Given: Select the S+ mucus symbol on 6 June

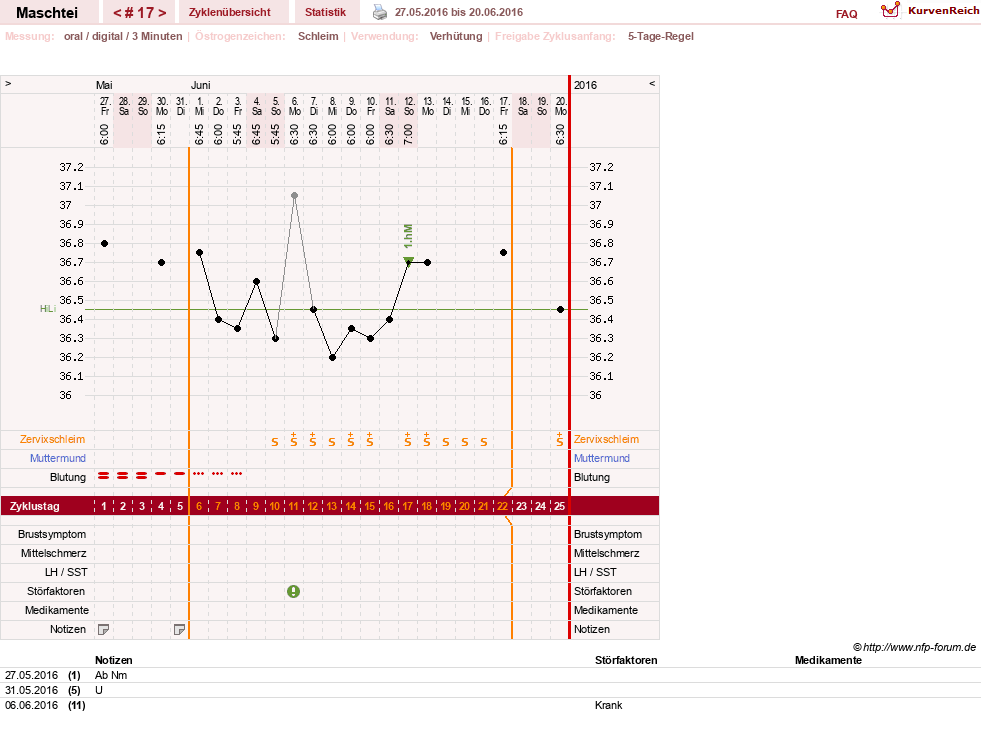Looking at the screenshot, I should pos(293,439).
